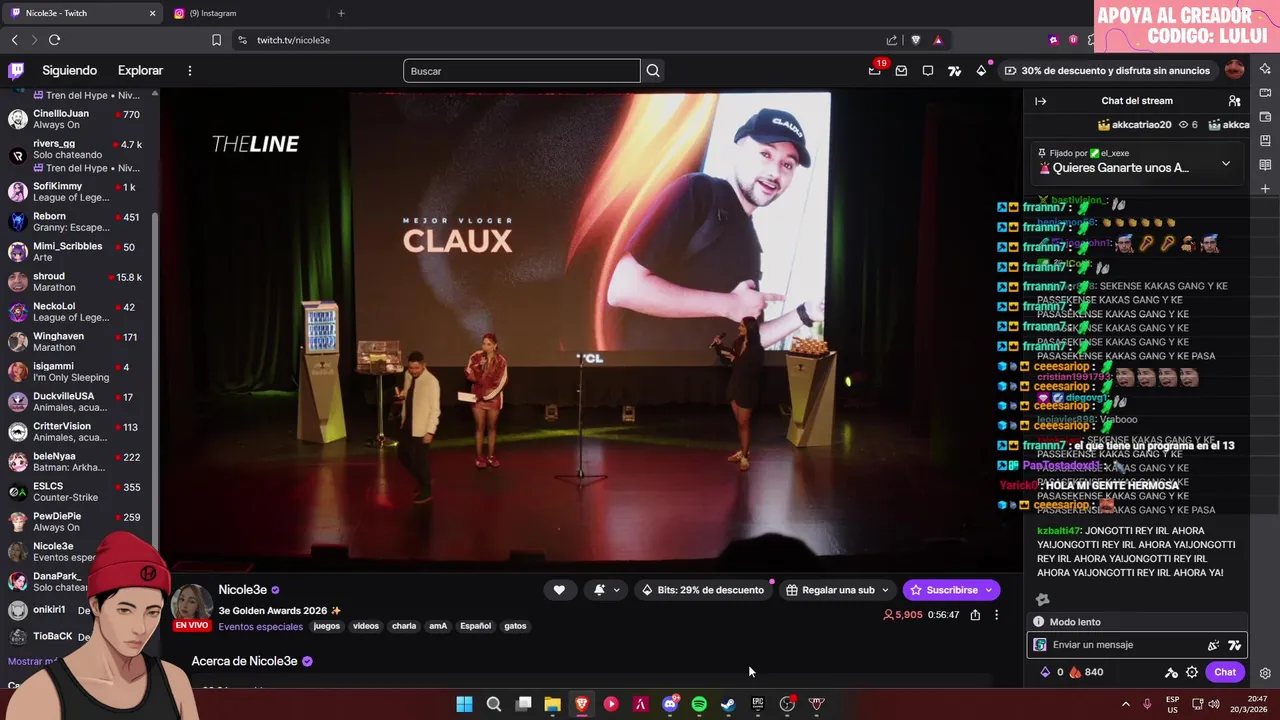The height and width of the screenshot is (720, 1280).
Task: Open the chat community users list
Action: (1234, 101)
